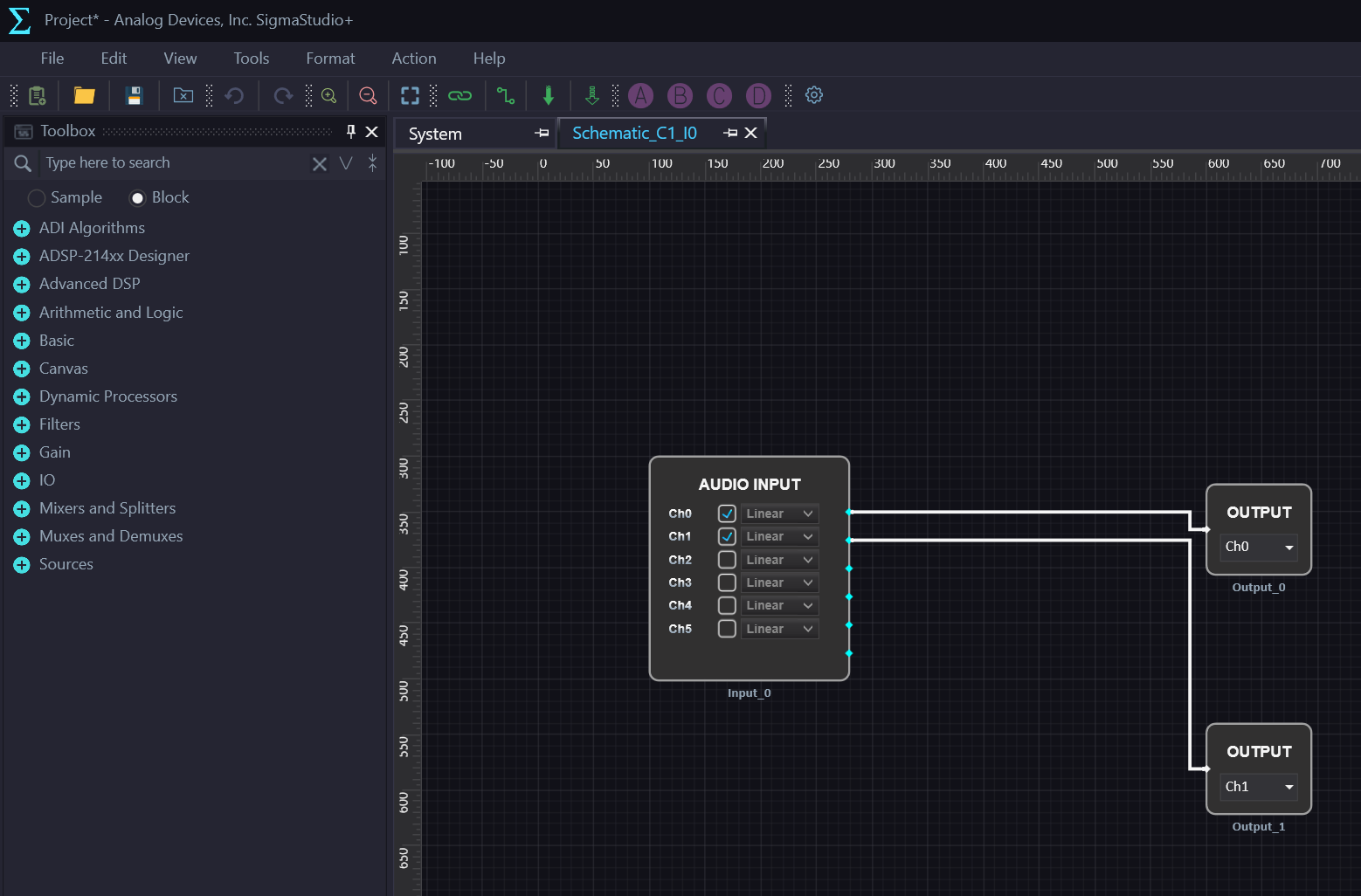Open the Ch0 Linear dropdown
This screenshot has height=896, width=1361.
(779, 513)
